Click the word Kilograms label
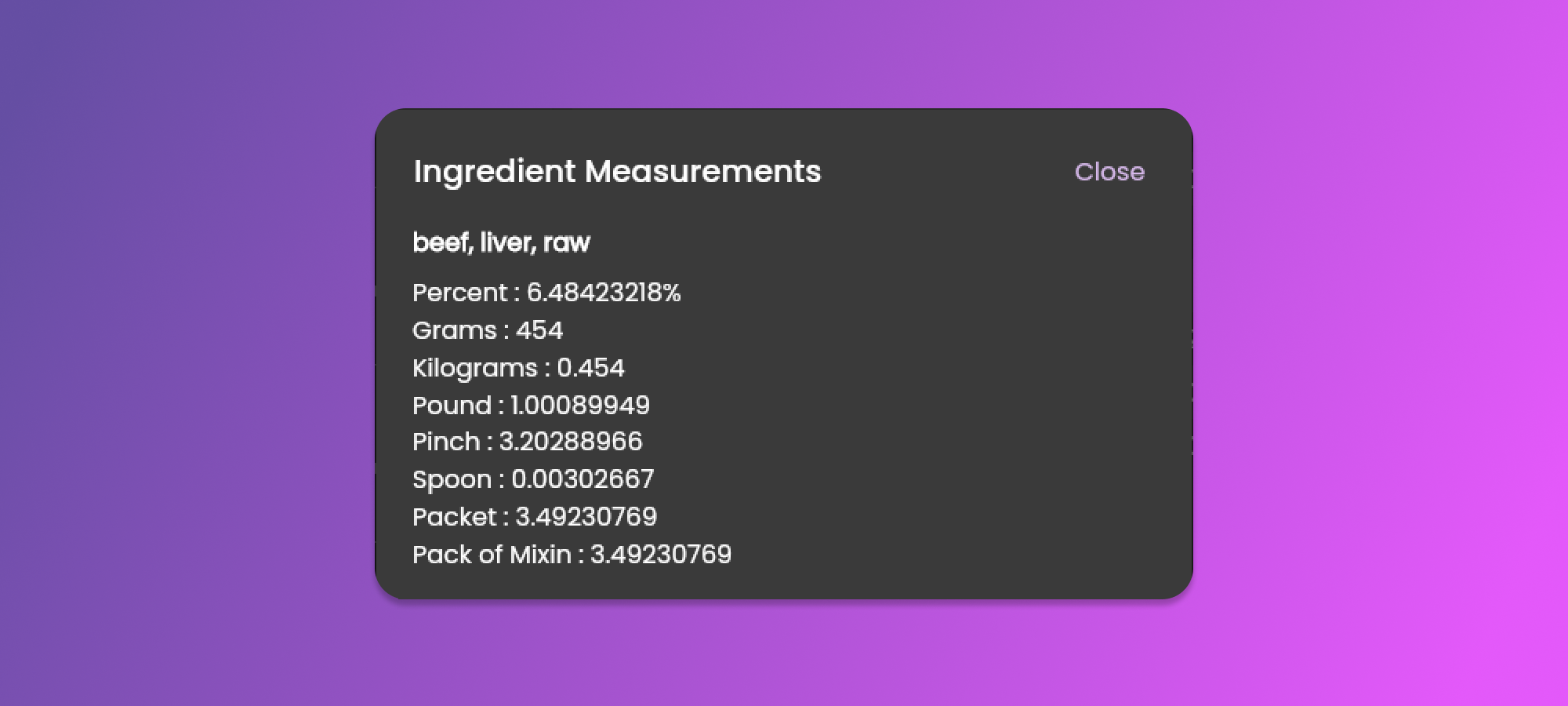 [x=475, y=368]
